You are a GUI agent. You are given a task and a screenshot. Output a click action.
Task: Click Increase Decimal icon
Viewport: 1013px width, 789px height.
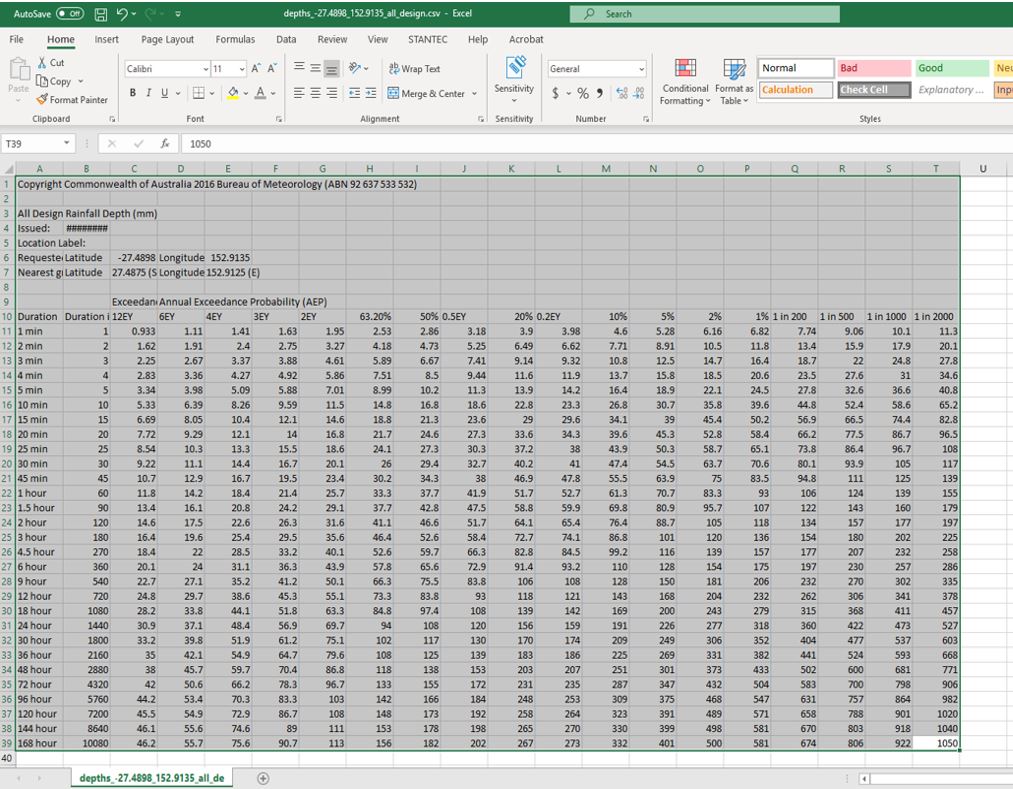[x=622, y=93]
